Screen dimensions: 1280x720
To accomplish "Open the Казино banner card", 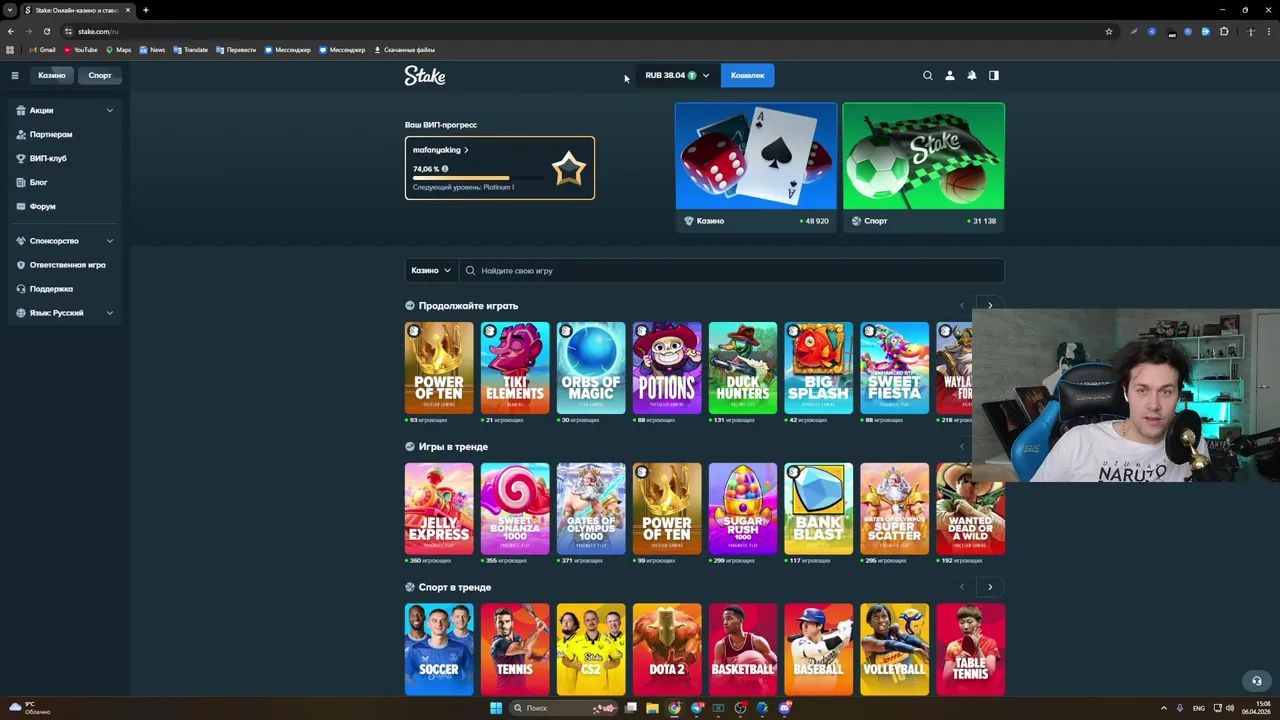I will click(756, 167).
